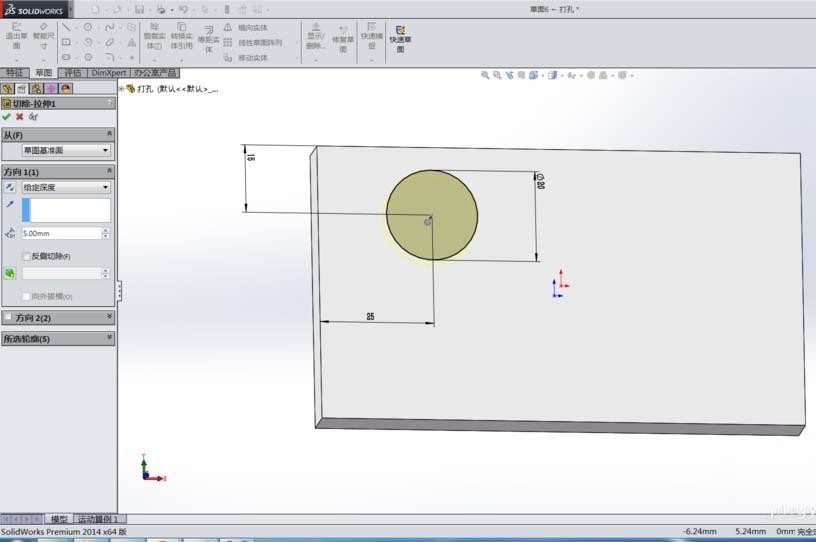Select the Sketch Fillet tool

pos(109,57)
